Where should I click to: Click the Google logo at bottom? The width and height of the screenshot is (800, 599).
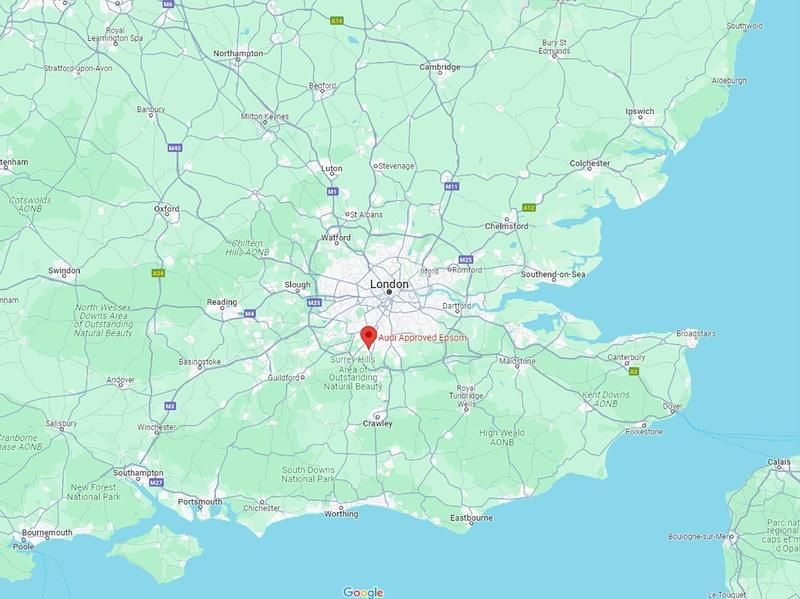[x=363, y=592]
